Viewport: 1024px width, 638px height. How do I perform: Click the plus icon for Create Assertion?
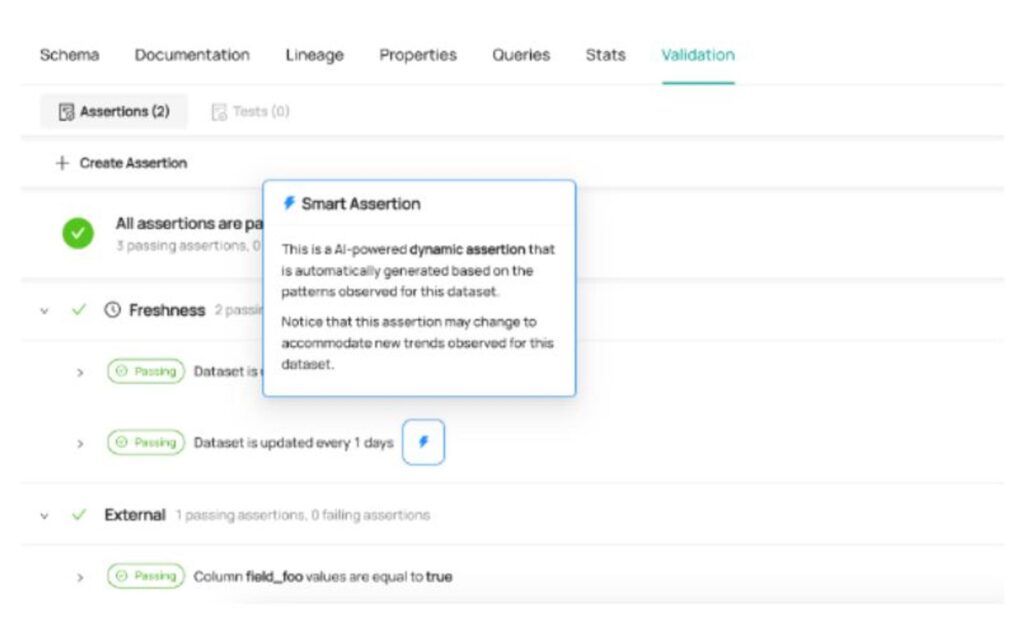coord(62,163)
